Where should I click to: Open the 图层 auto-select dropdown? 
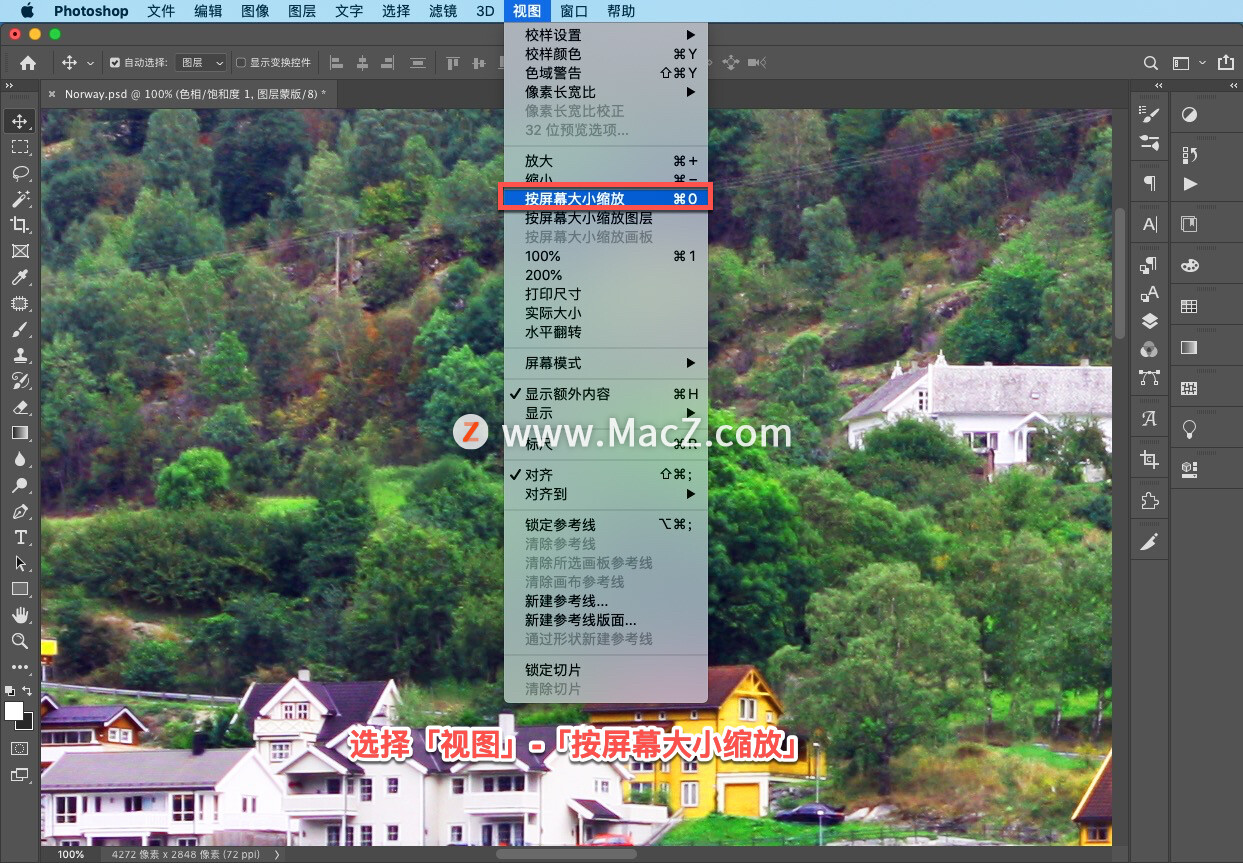pyautogui.click(x=201, y=62)
